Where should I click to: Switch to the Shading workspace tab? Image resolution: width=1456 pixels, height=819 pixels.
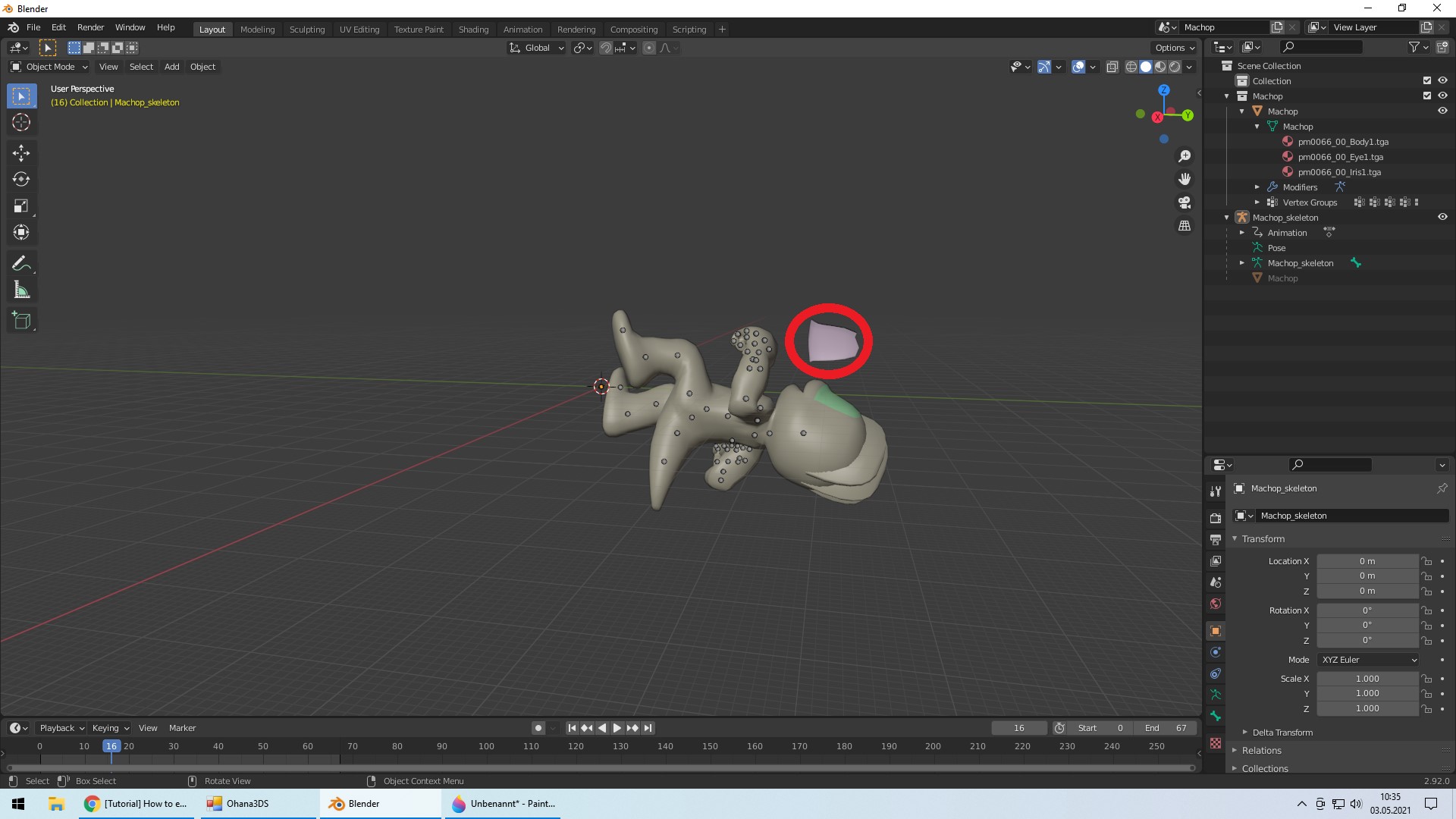point(473,30)
